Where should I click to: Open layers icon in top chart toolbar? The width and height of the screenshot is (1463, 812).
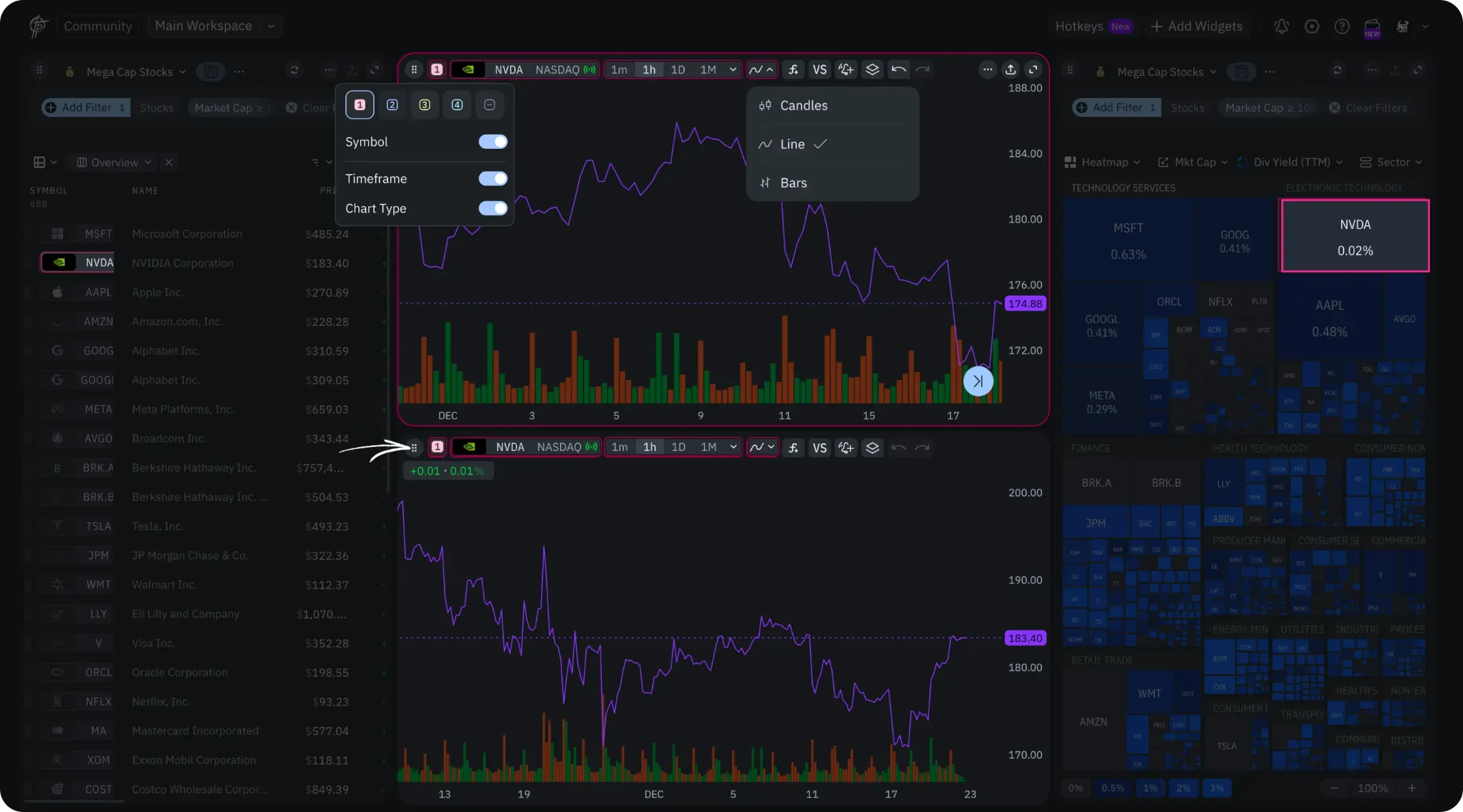point(872,69)
